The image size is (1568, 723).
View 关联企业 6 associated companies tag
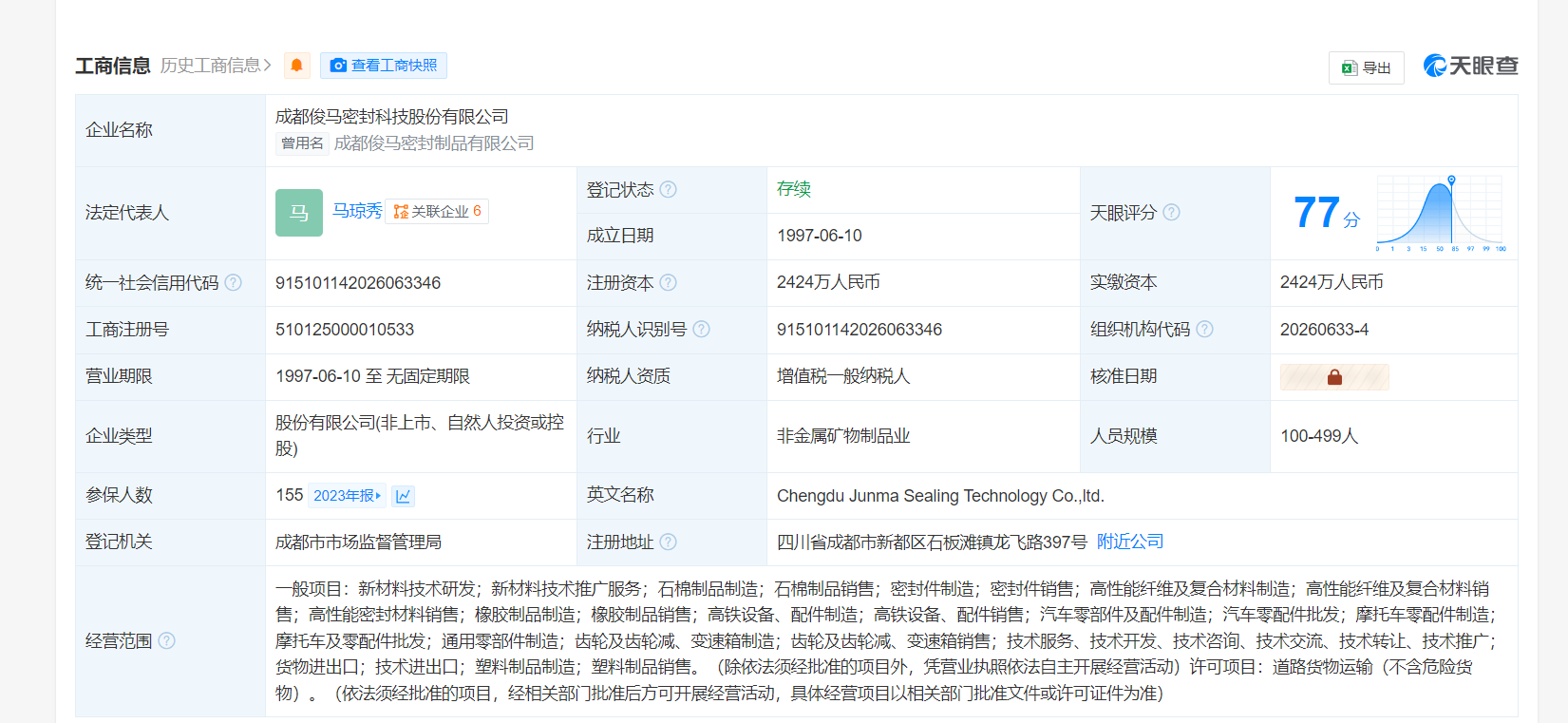[x=438, y=211]
